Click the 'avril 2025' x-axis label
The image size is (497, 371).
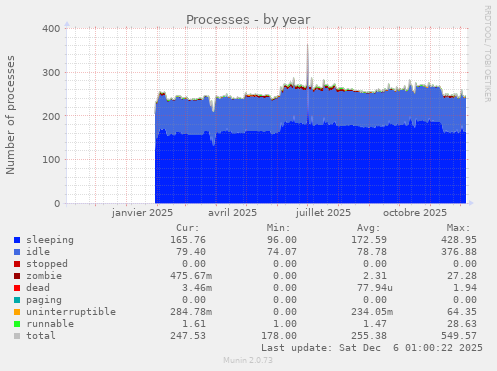click(x=233, y=213)
